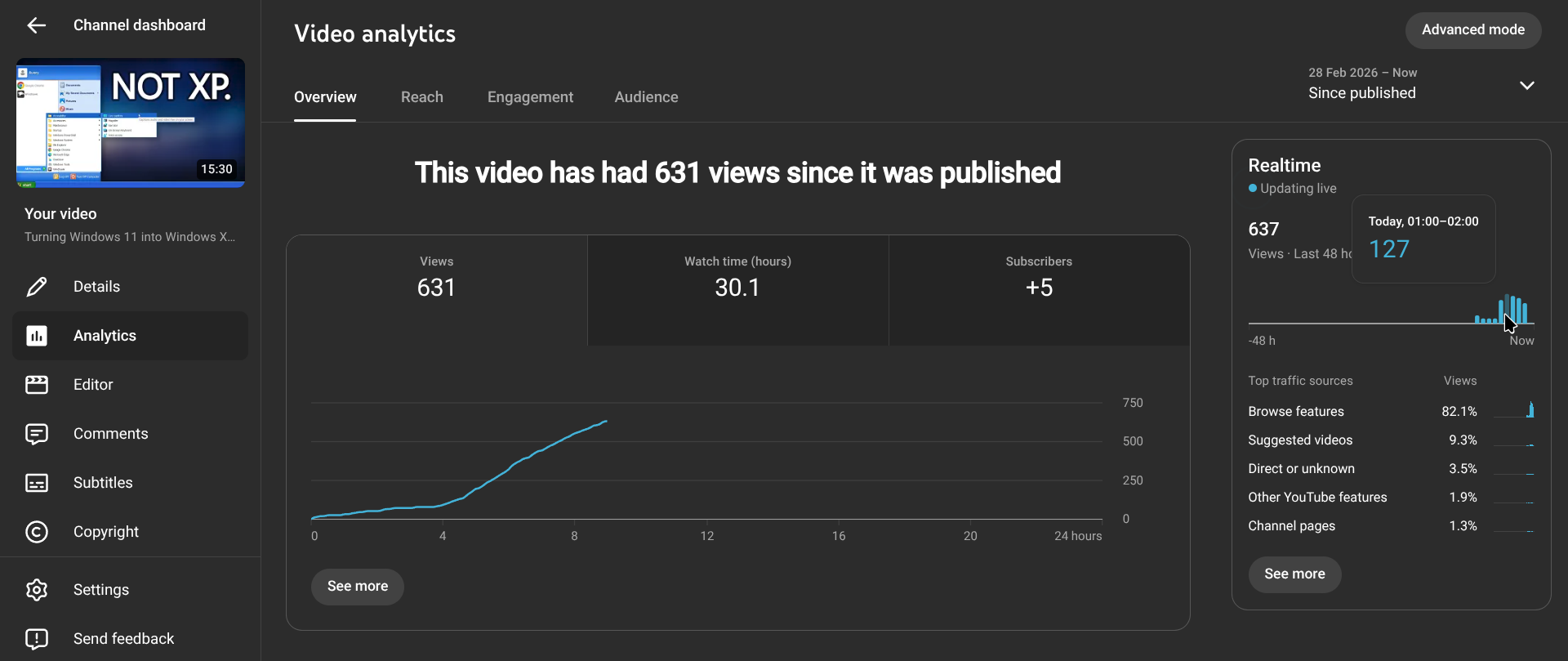Click the Comments speech bubble icon
1568x661 pixels.
[x=37, y=434]
